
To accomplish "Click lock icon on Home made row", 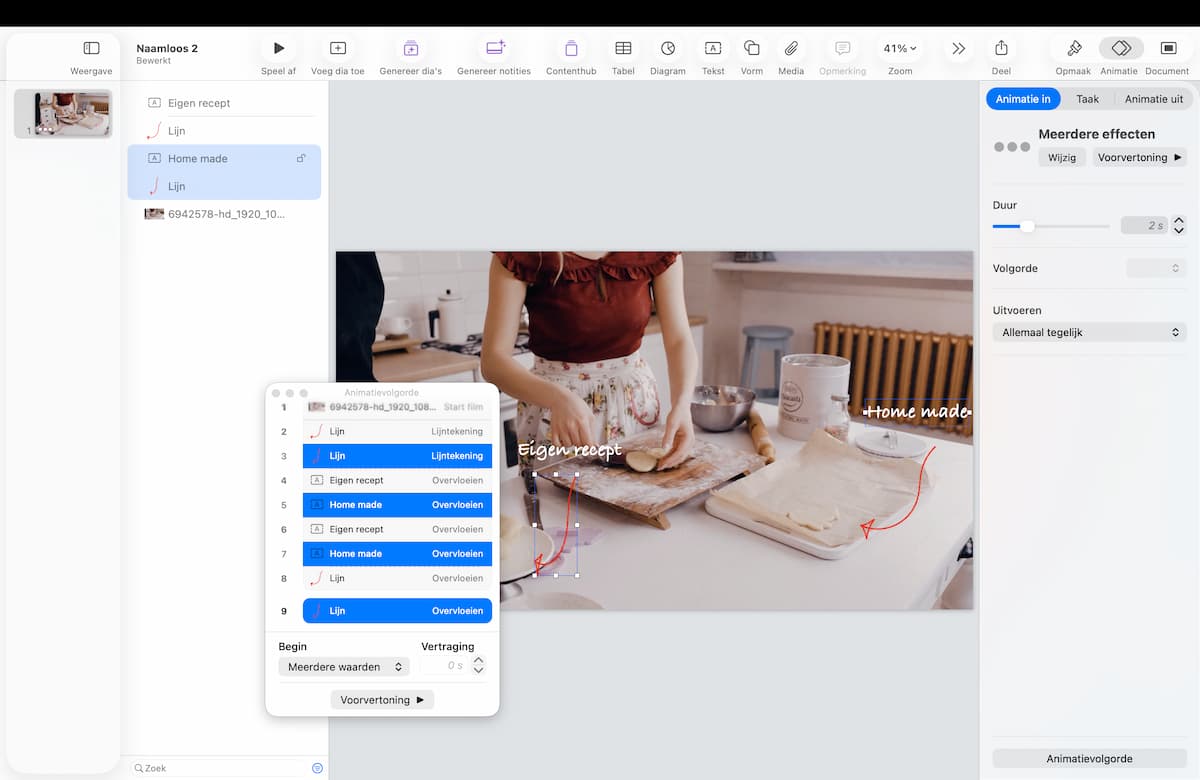I will (x=301, y=158).
